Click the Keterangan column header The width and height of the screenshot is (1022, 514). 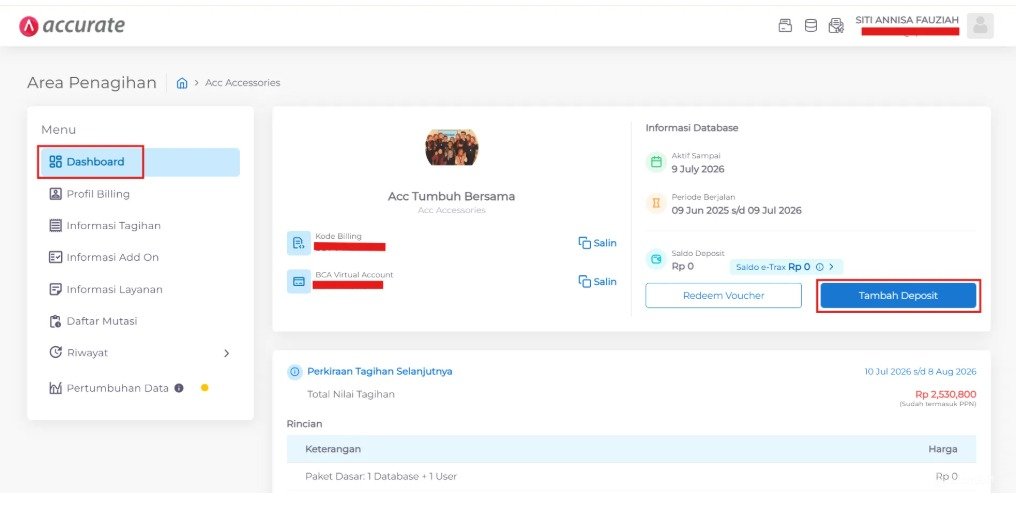click(332, 449)
